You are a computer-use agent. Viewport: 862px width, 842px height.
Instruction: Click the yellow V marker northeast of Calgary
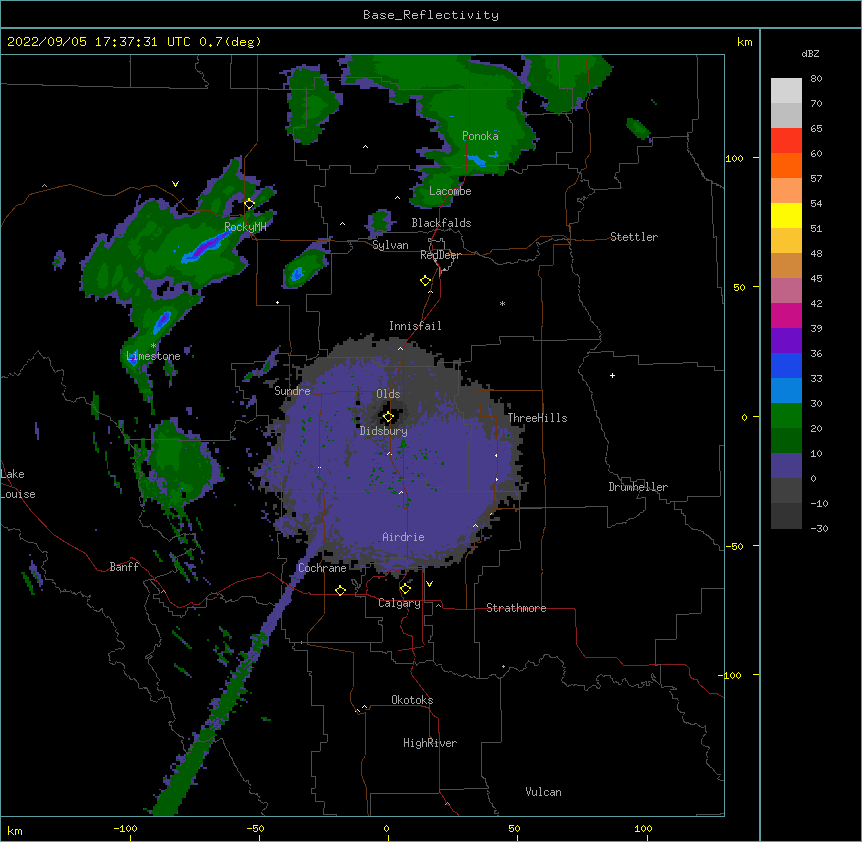tap(429, 584)
